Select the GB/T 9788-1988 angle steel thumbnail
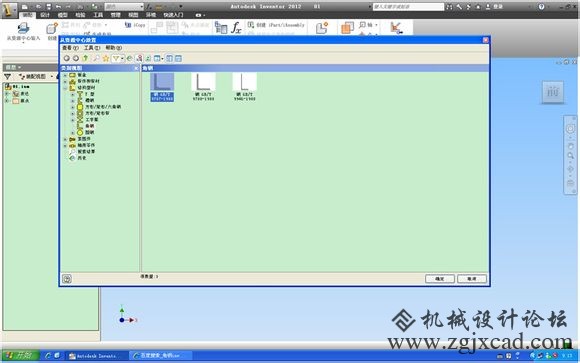Viewport: 580px width, 363px height. pyautogui.click(x=203, y=87)
